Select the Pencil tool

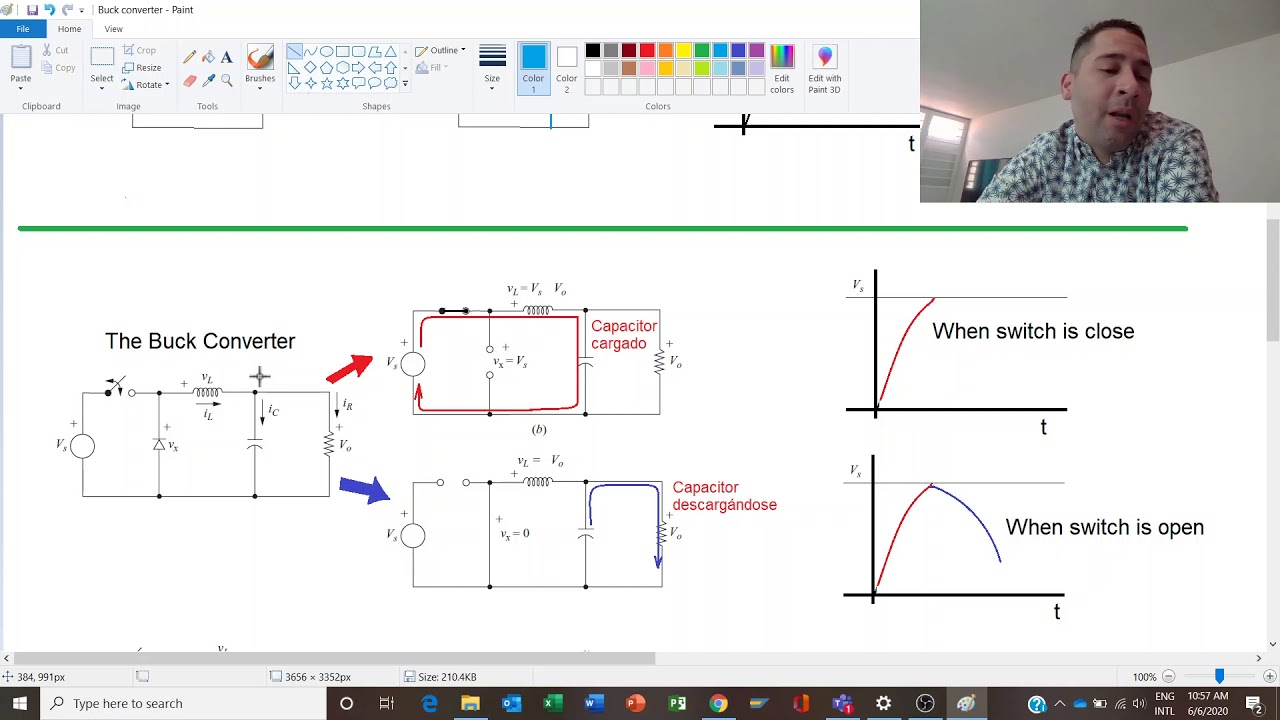coord(190,58)
